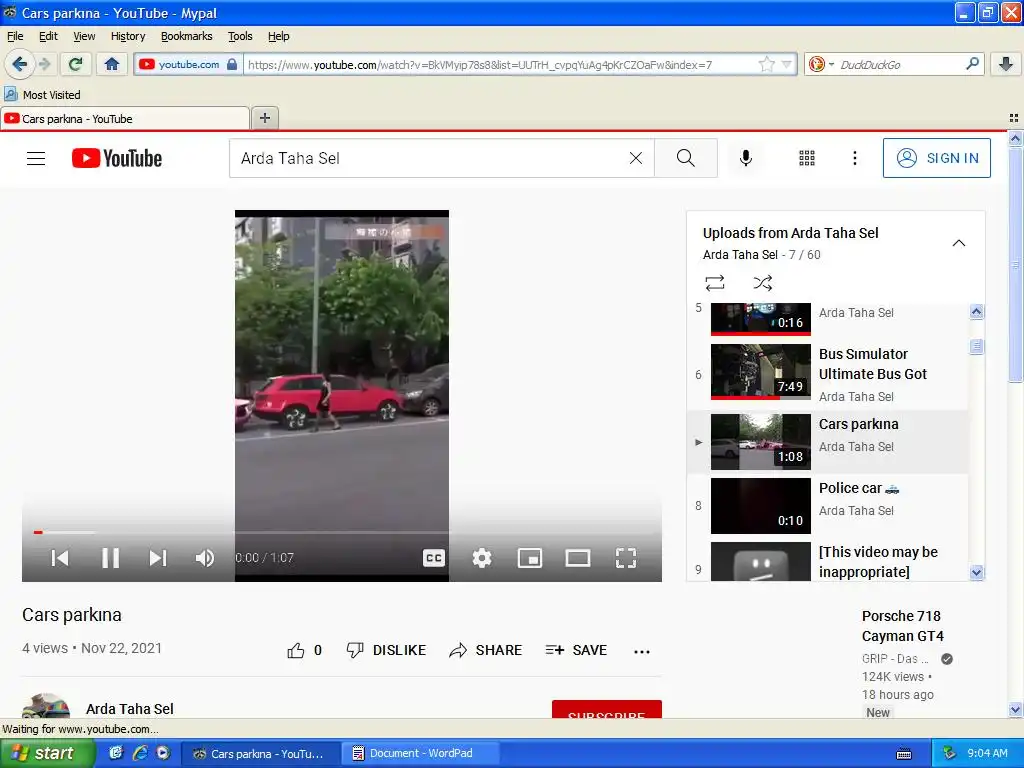Open playlist video number 5 thumbnail
Viewport: 1024px width, 768px height.
coord(761,319)
